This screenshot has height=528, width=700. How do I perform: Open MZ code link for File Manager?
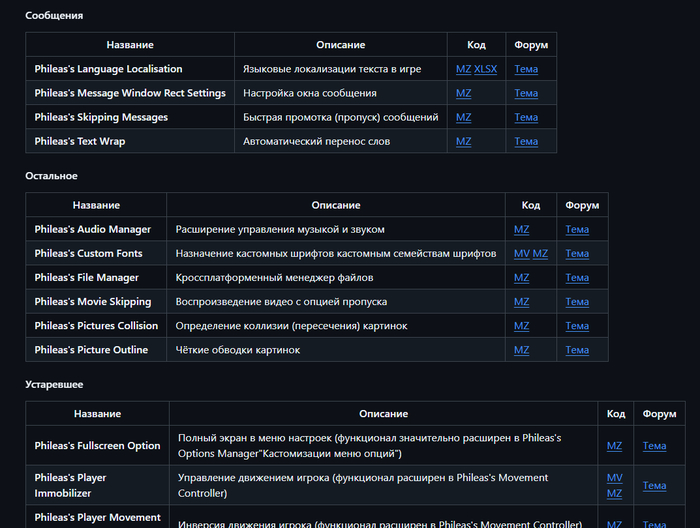tap(521, 277)
